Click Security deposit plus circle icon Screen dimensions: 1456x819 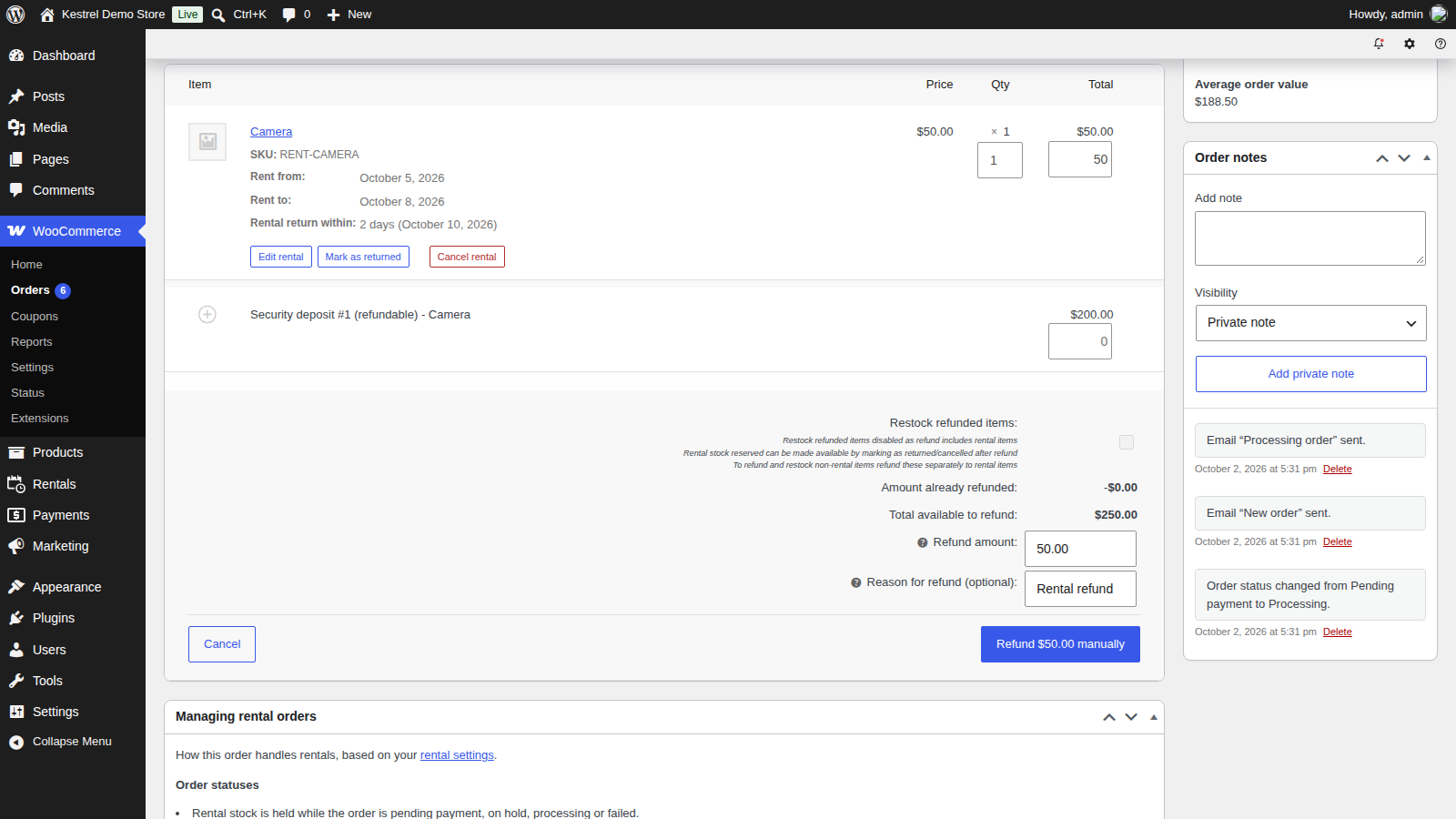click(207, 315)
